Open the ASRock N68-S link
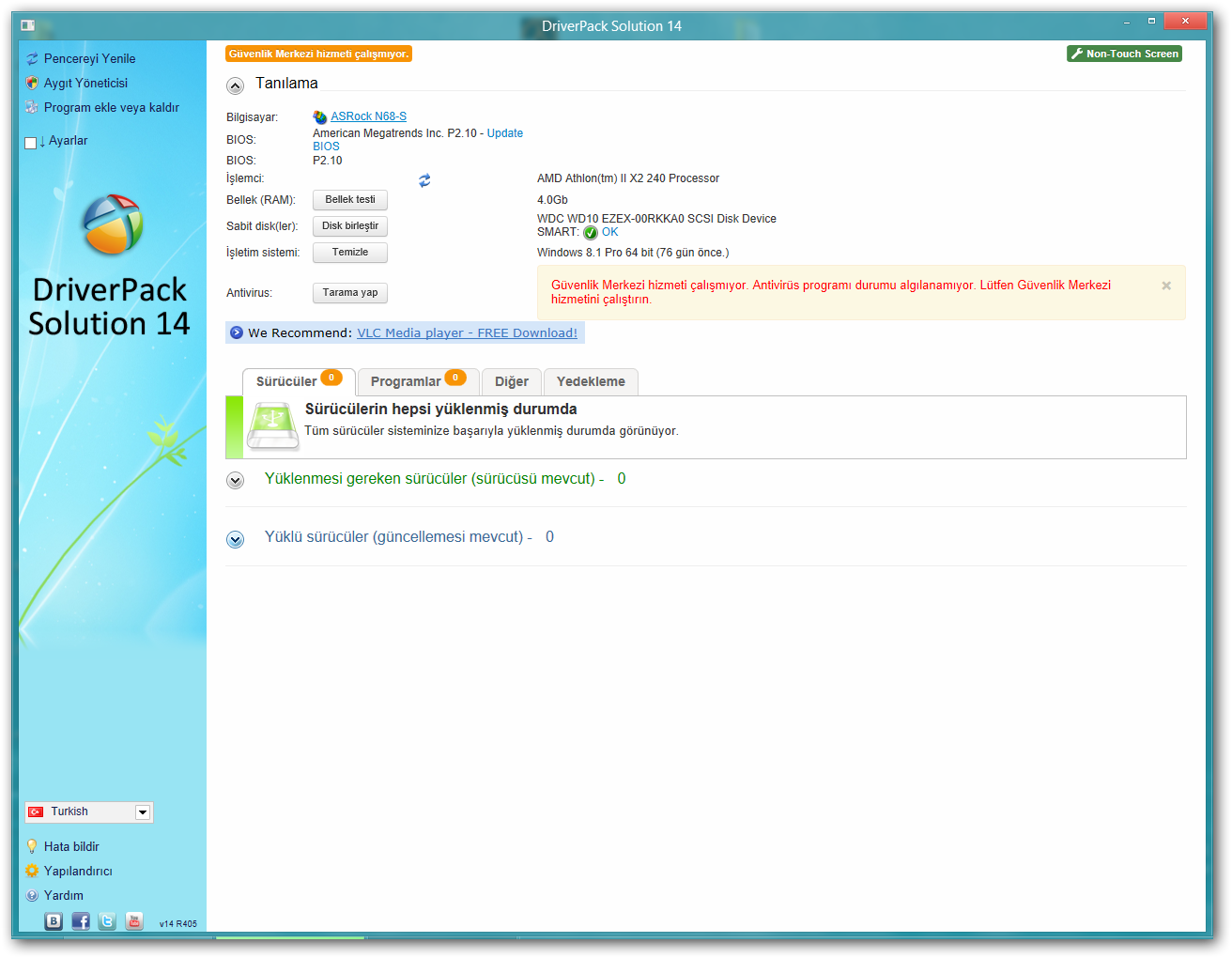The width and height of the screenshot is (1232, 958). pos(368,116)
